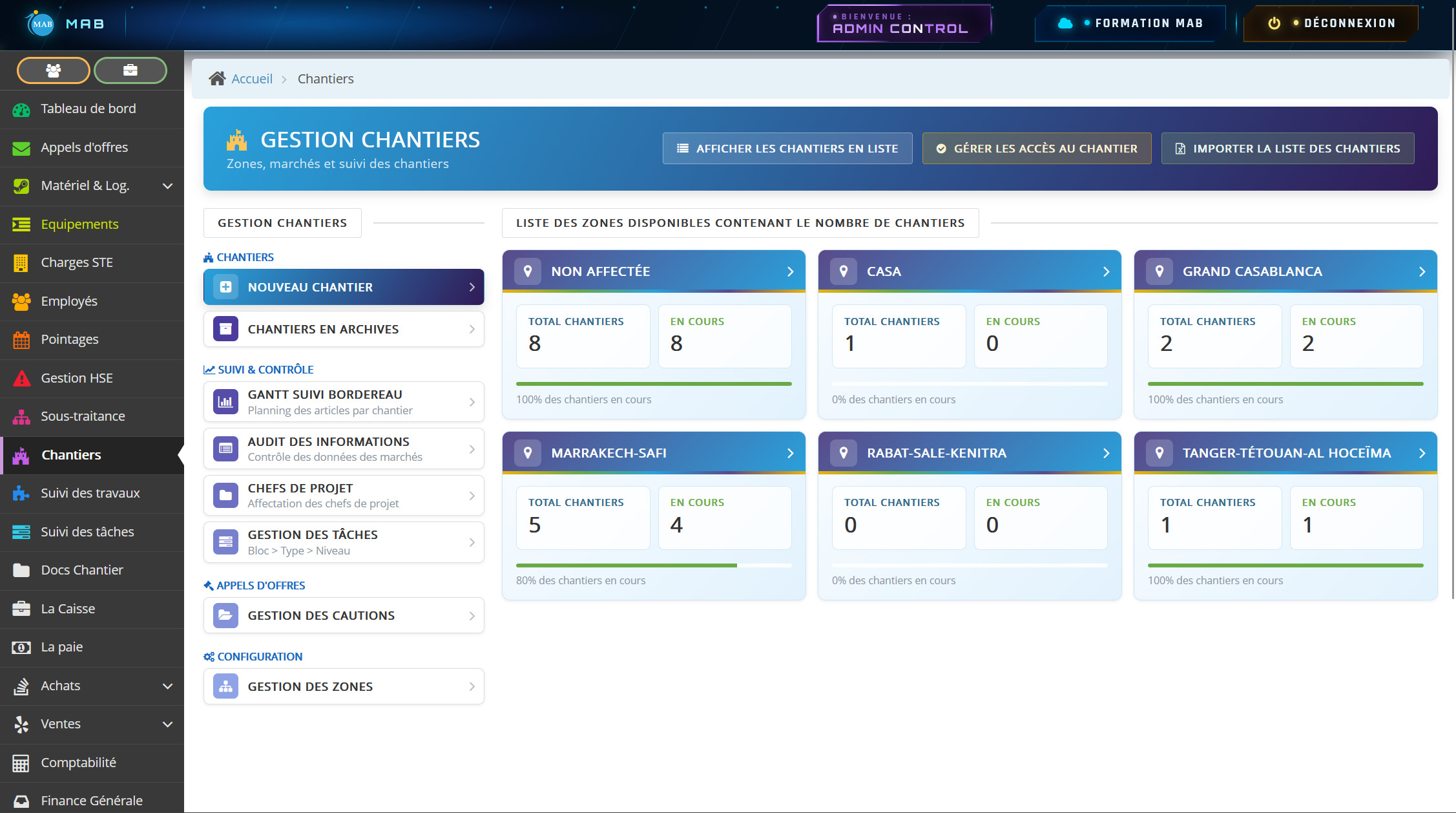The height and width of the screenshot is (813, 1456).
Task: Click the briefcase icon pill button
Action: tap(130, 70)
